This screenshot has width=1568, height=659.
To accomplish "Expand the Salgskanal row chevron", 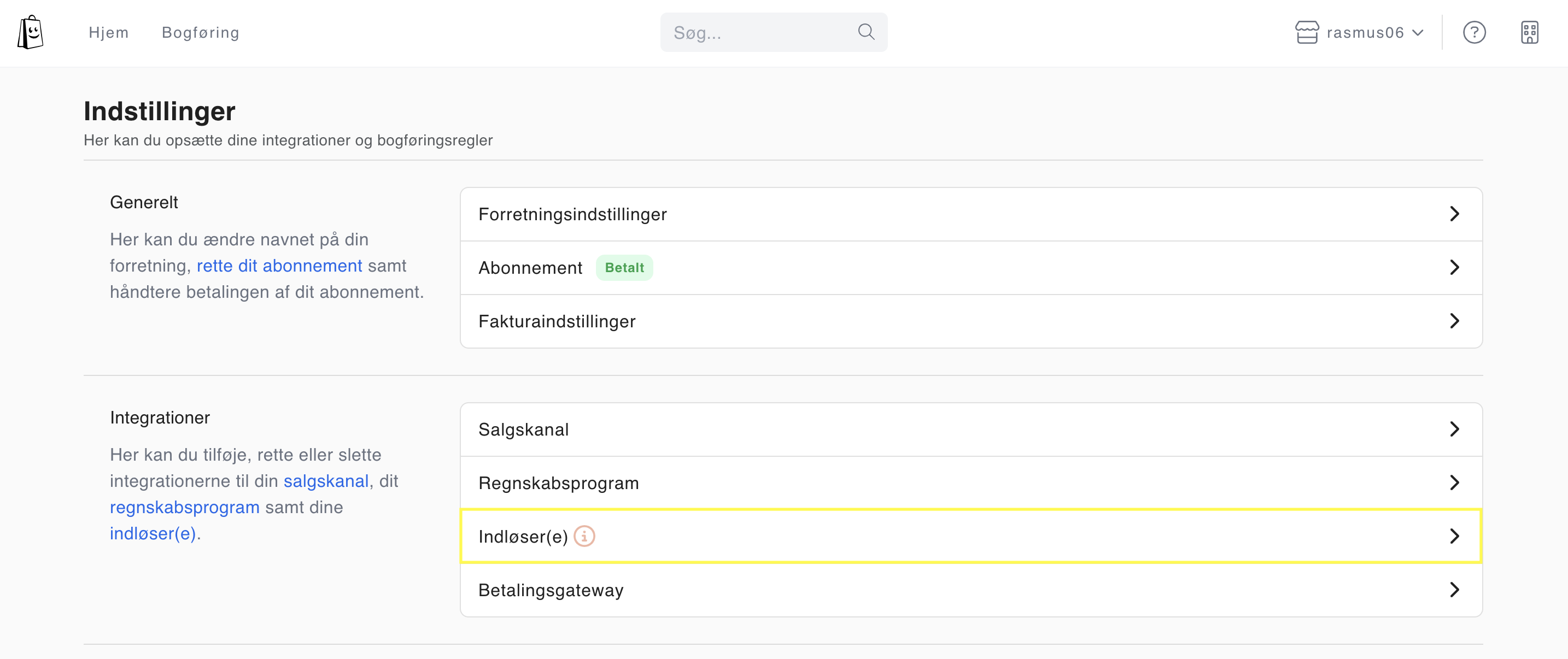I will pos(1454,429).
